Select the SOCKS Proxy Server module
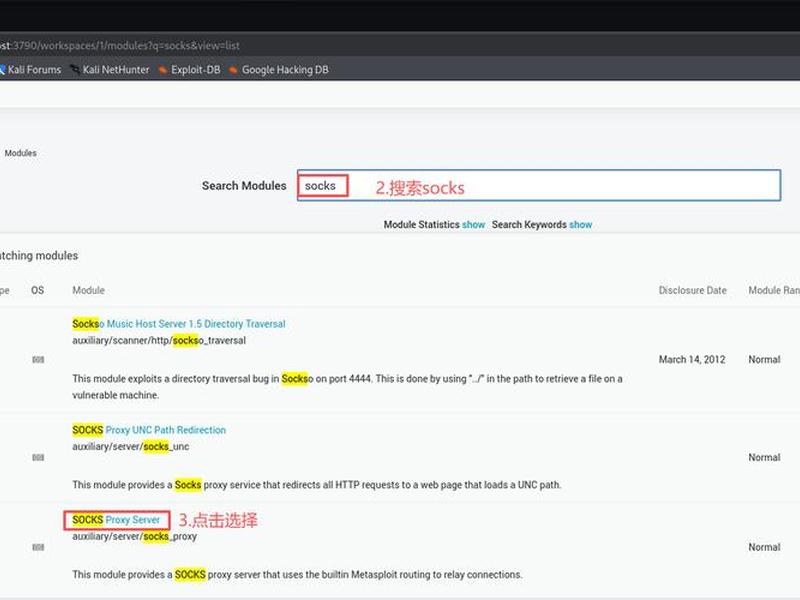 116,520
